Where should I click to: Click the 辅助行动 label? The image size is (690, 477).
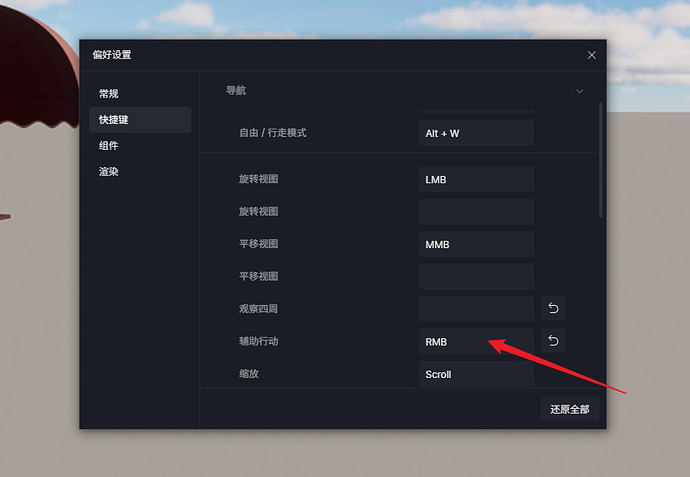click(258, 341)
